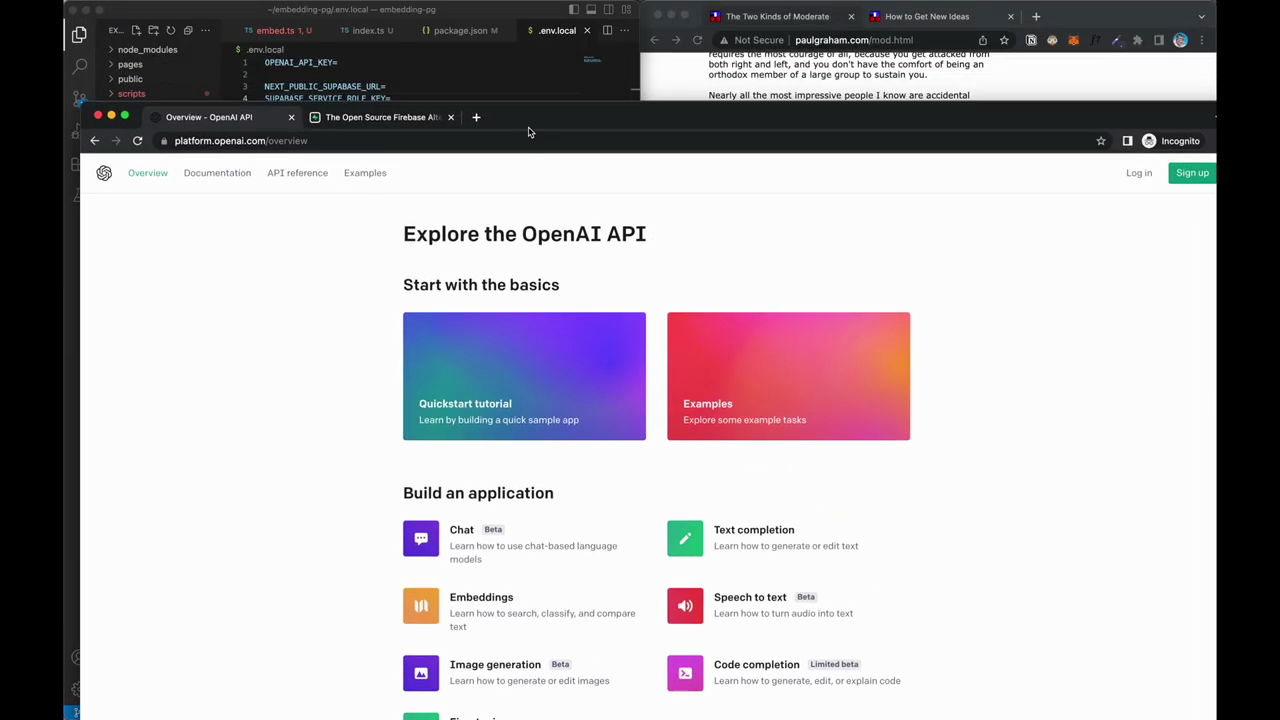
Task: Switch to The Open Source Firebase Alternative tab
Action: 382,117
